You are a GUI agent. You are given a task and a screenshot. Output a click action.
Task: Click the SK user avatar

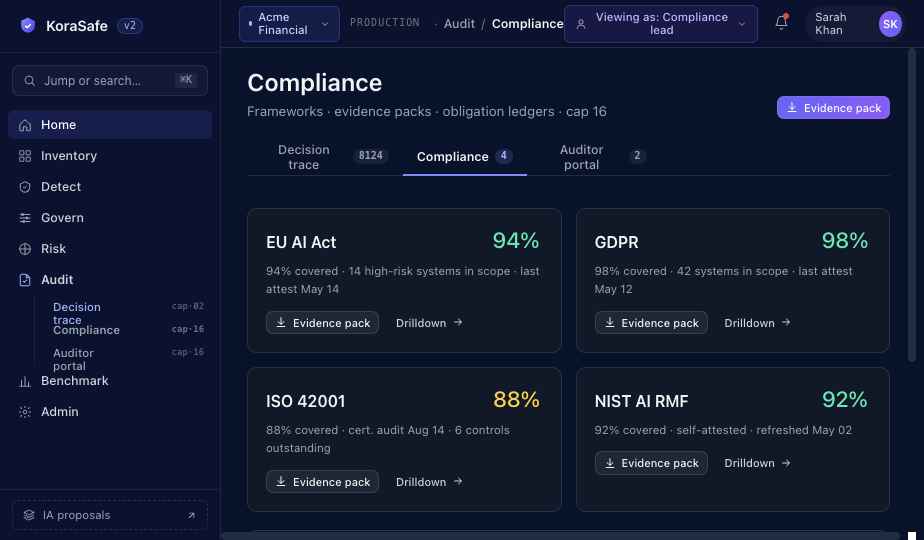[x=890, y=24]
